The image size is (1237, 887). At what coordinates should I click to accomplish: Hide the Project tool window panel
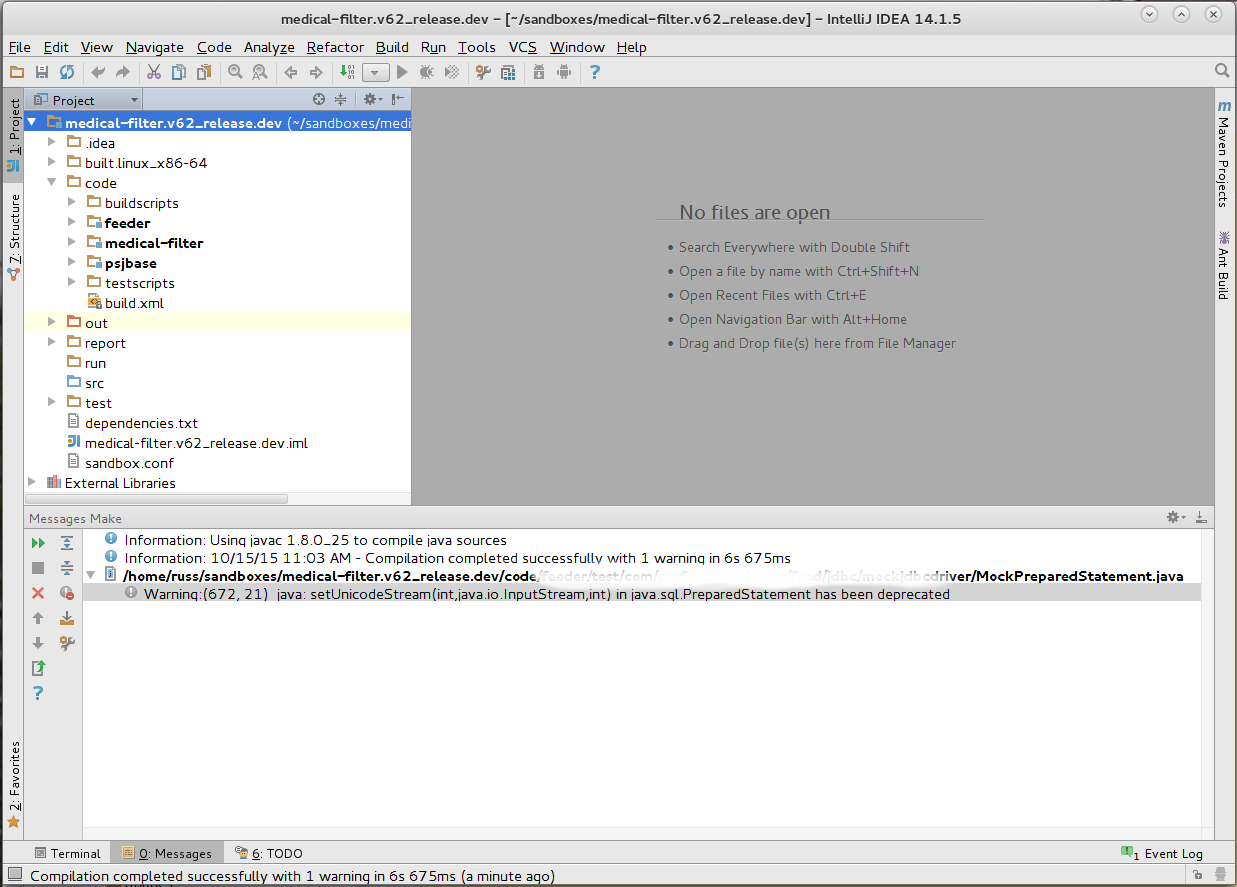point(398,99)
